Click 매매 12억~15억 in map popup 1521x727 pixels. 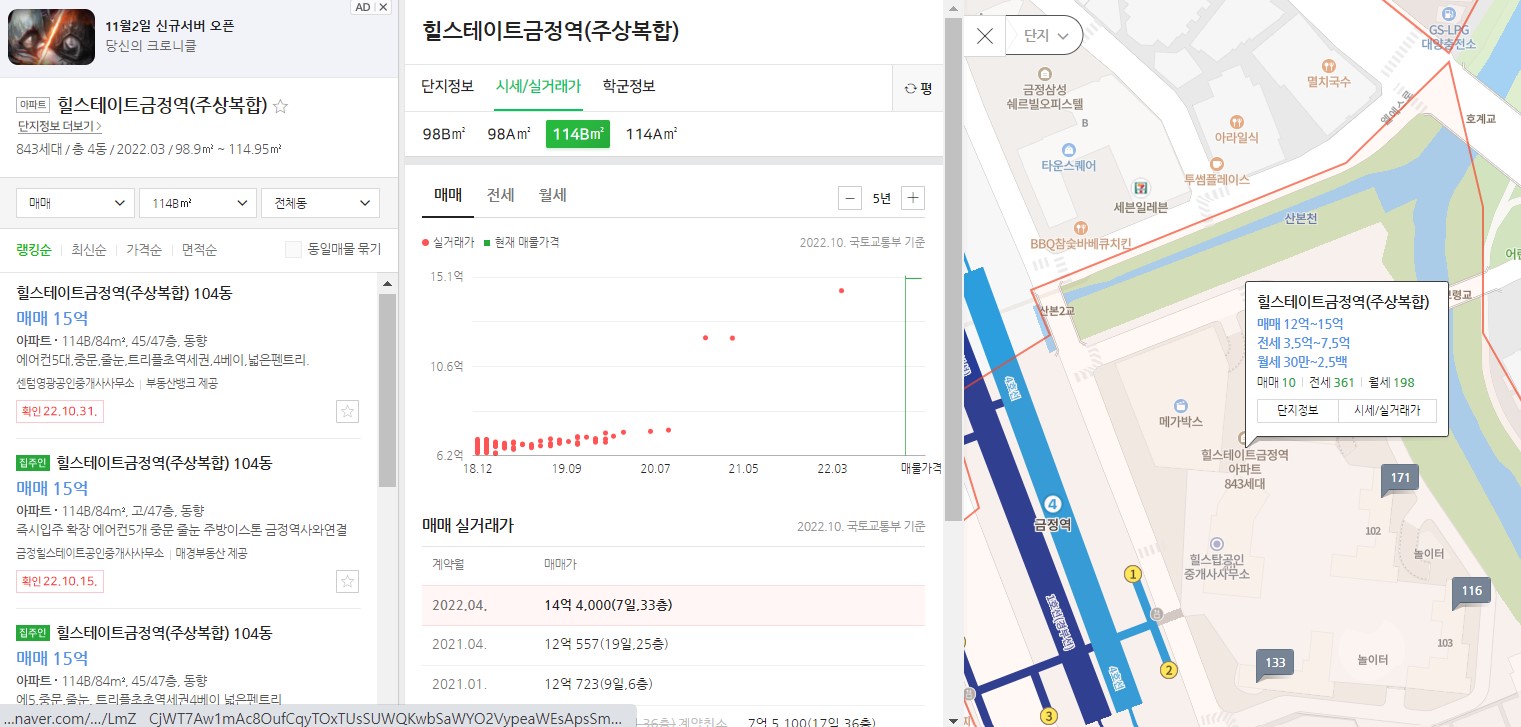click(1301, 323)
